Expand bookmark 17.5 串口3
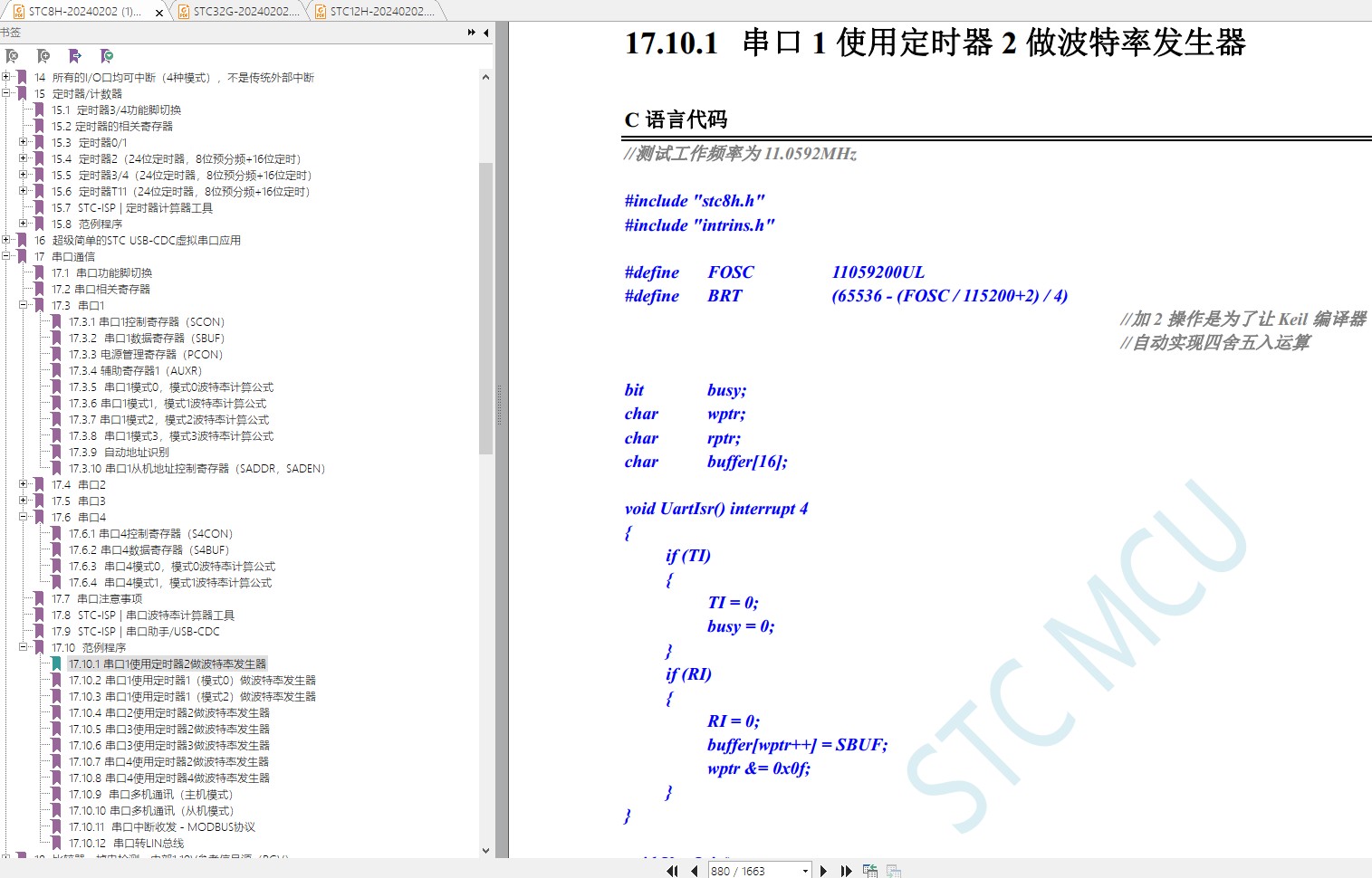Image resolution: width=1372 pixels, height=878 pixels. (x=24, y=501)
